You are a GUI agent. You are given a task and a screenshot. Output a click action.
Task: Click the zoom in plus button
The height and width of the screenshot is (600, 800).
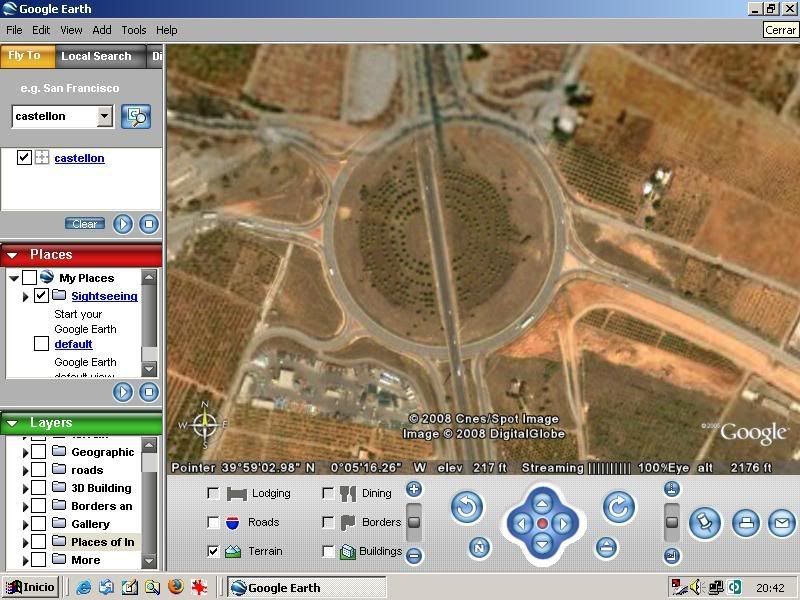[x=414, y=489]
